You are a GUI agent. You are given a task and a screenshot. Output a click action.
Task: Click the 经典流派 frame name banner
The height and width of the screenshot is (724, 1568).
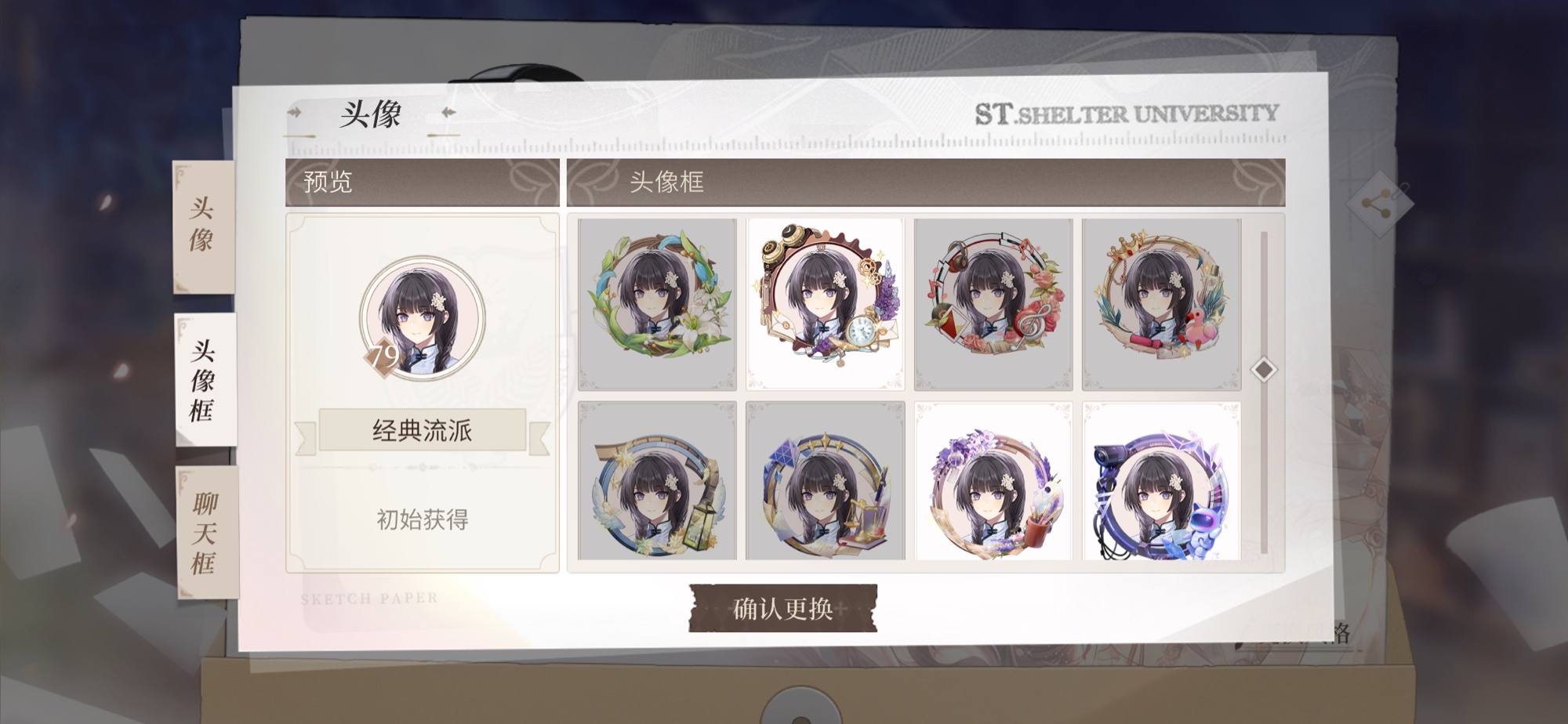tap(423, 430)
